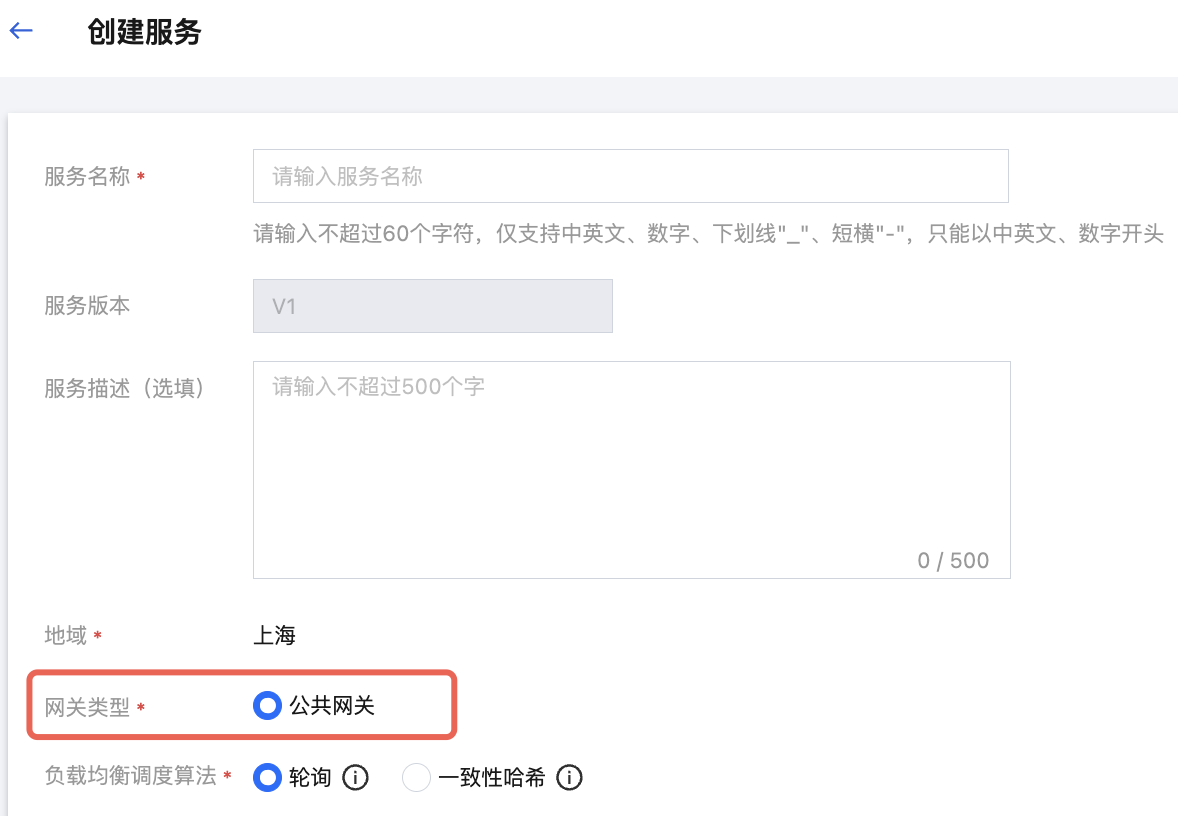Screen dimensions: 1178x816
Task: Click the info icon next to 轮询
Action: pyautogui.click(x=356, y=777)
